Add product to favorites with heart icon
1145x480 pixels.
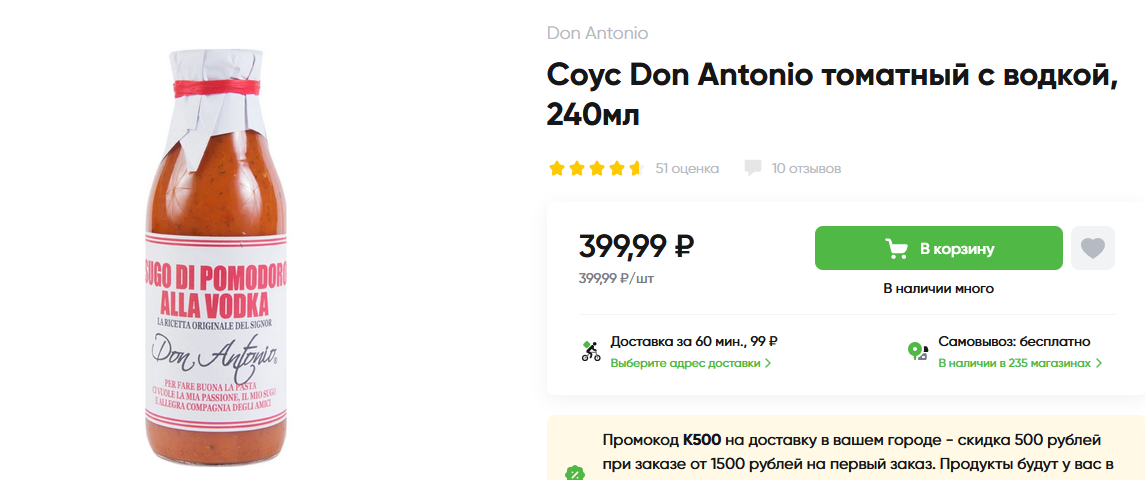click(1092, 248)
